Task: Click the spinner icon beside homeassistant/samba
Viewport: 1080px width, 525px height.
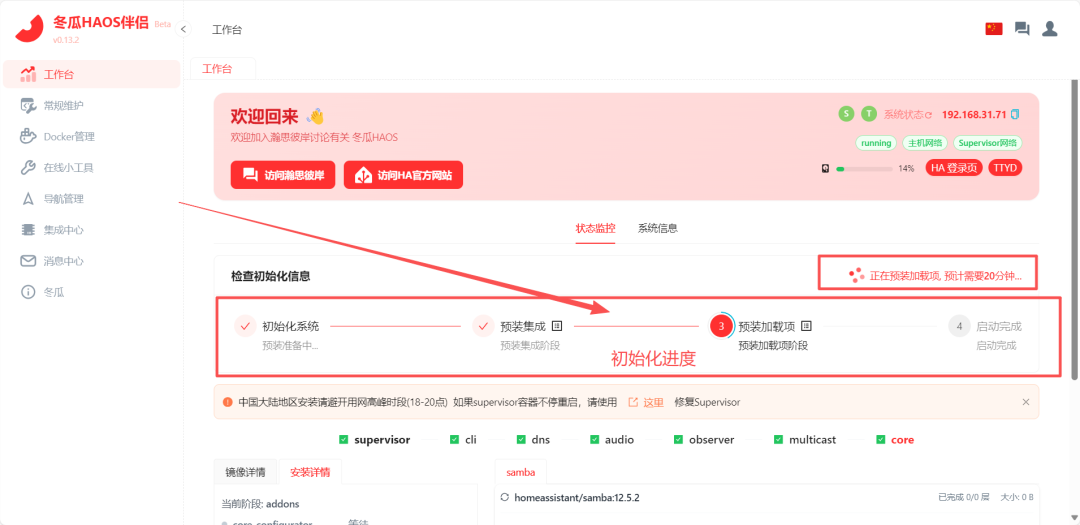Action: [504, 497]
